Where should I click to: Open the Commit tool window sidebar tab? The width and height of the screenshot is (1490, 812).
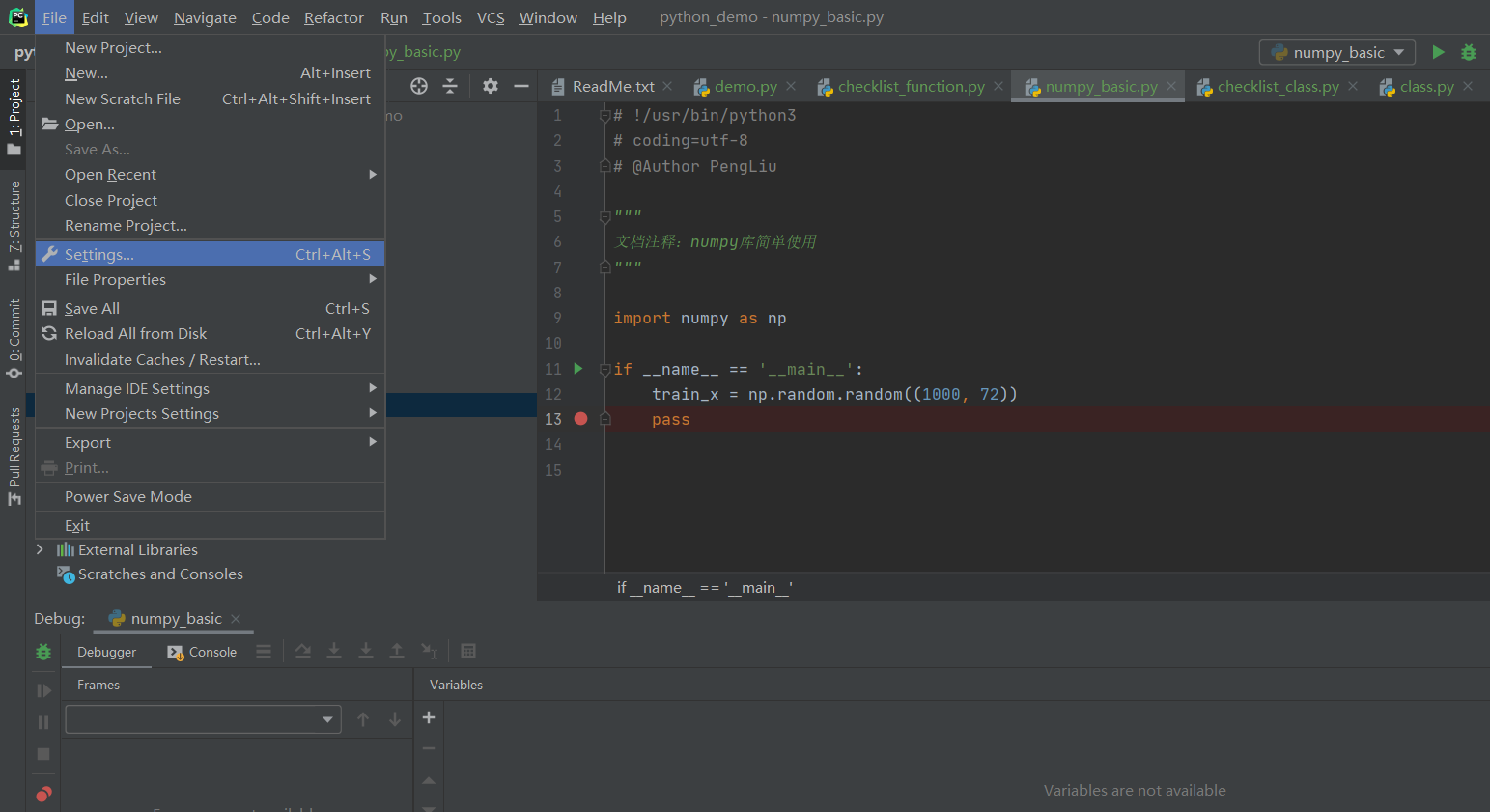[x=14, y=338]
